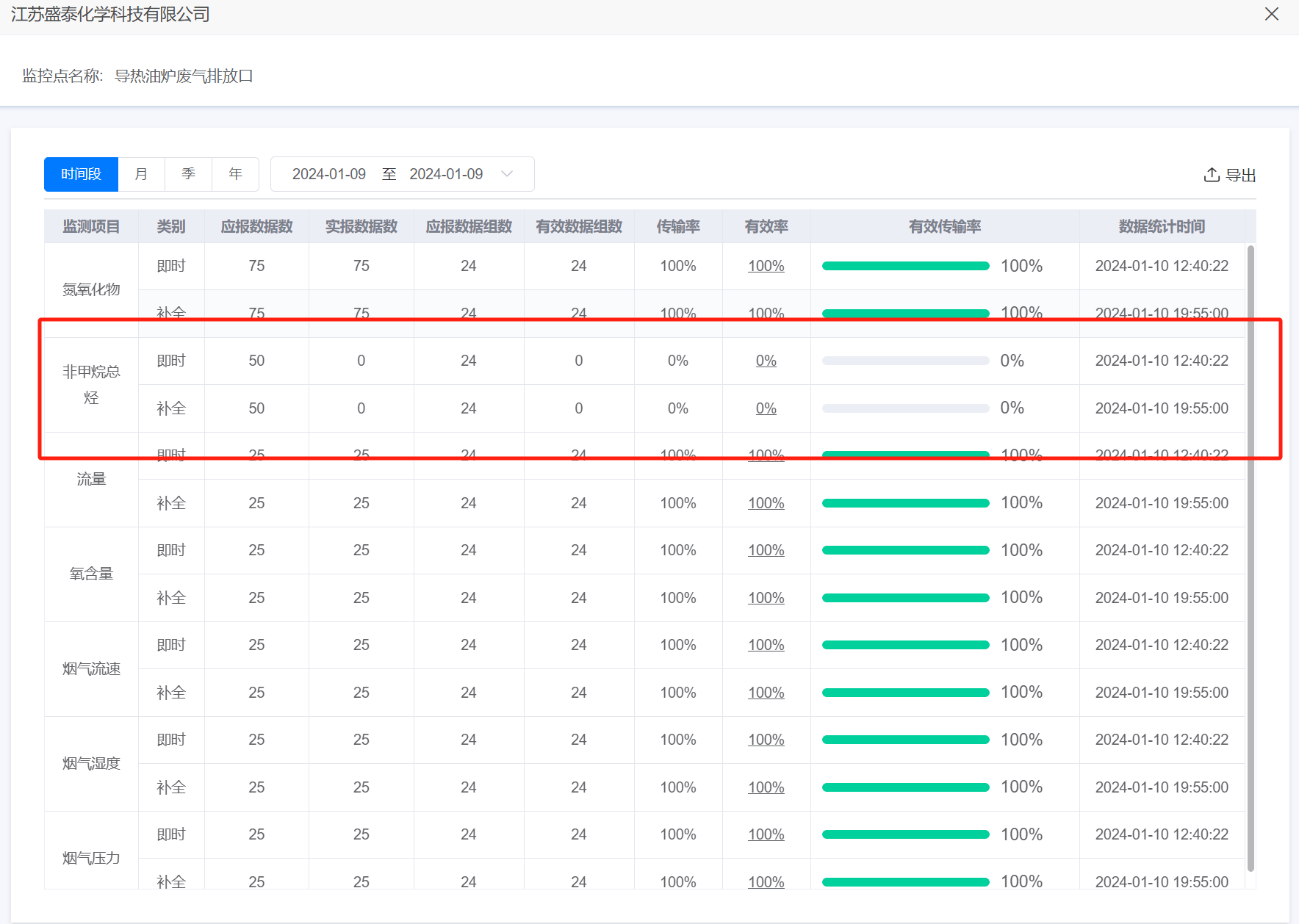The width and height of the screenshot is (1299, 924).
Task: Select the 氮氧化物 row label
Action: point(91,289)
